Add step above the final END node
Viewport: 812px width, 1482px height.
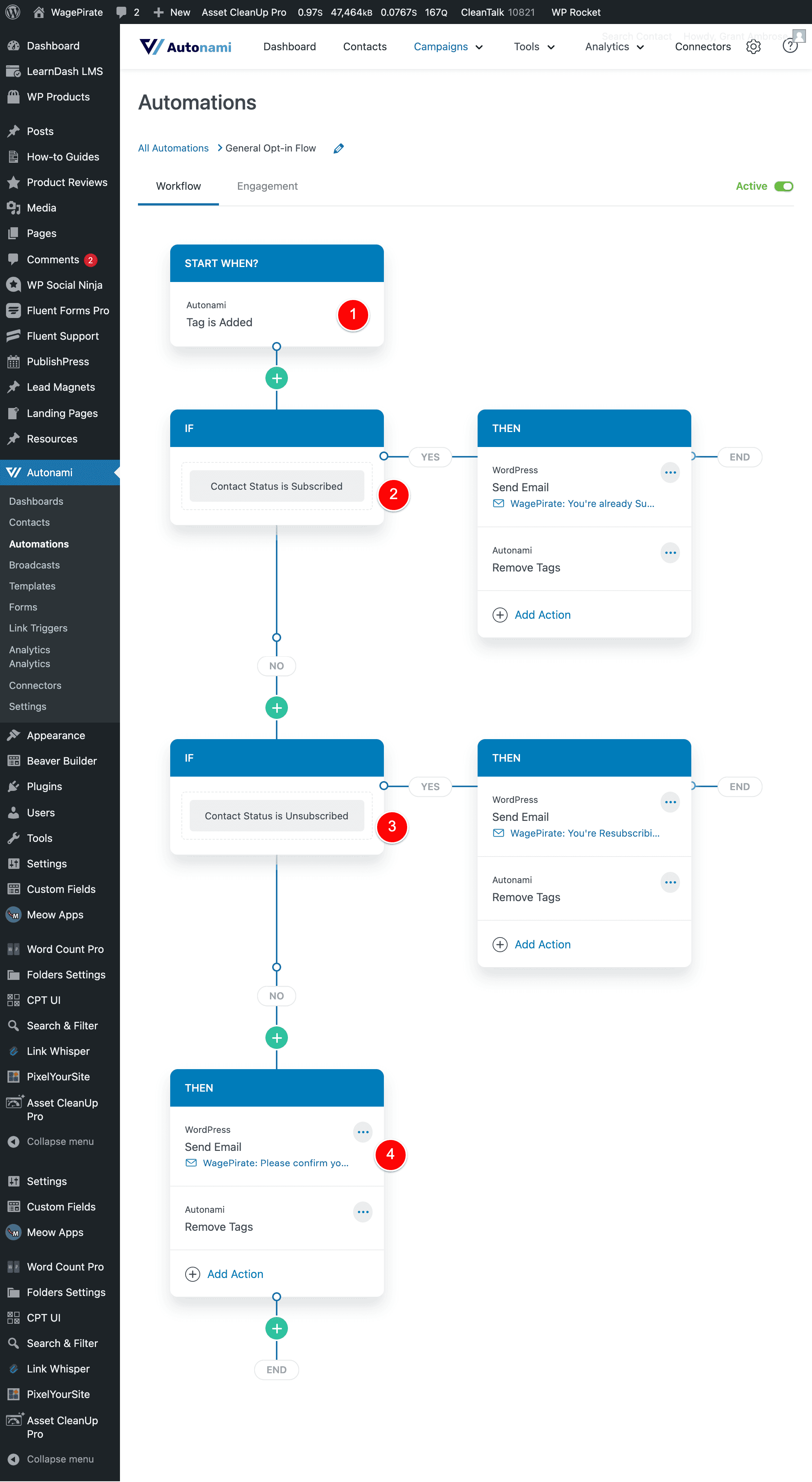[277, 1328]
